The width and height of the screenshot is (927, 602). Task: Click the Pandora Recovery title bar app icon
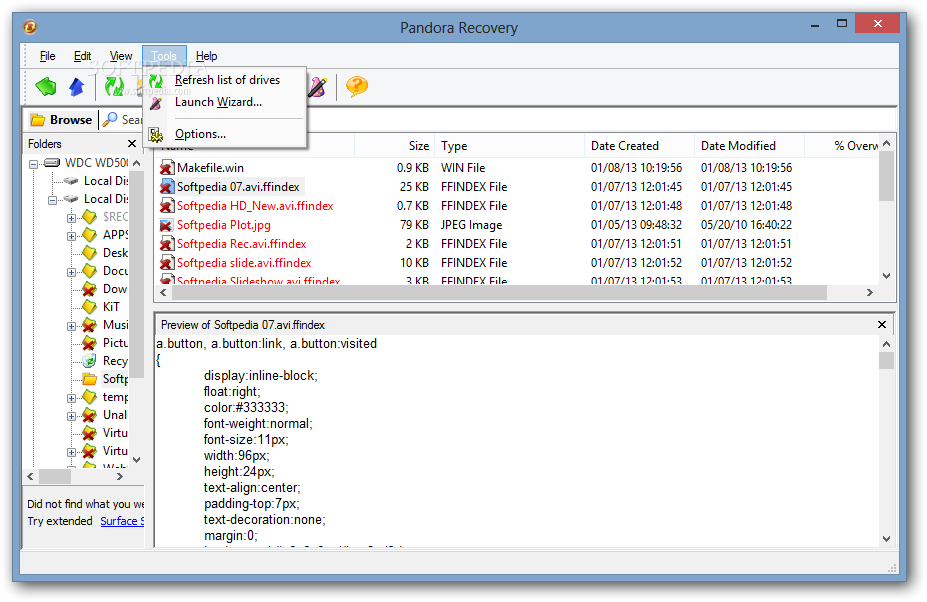pyautogui.click(x=30, y=27)
